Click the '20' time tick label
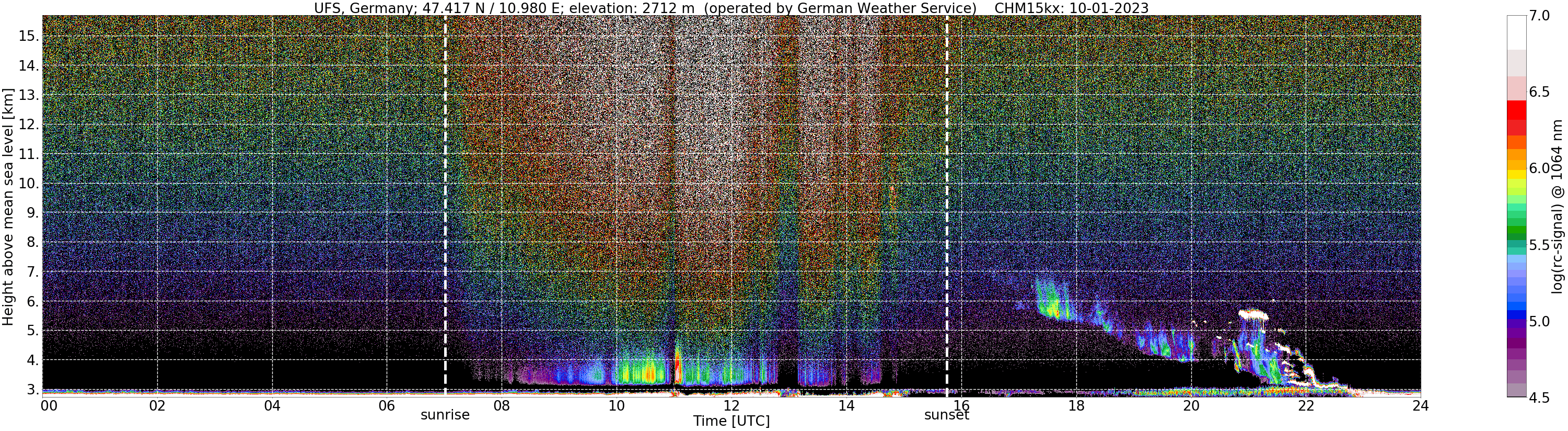The width and height of the screenshot is (1568, 431). point(1191,406)
